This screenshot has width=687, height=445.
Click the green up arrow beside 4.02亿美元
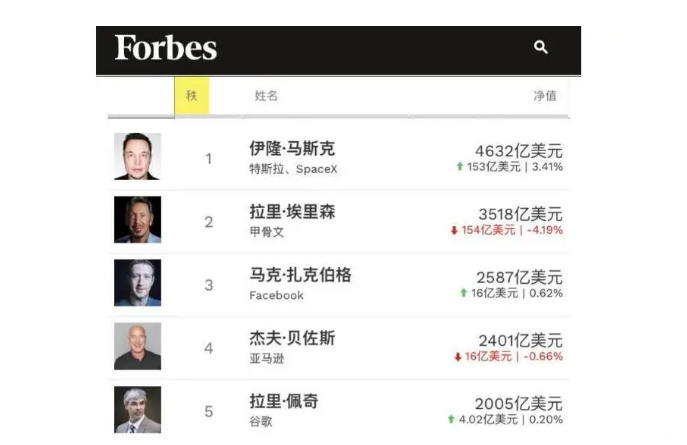[451, 419]
